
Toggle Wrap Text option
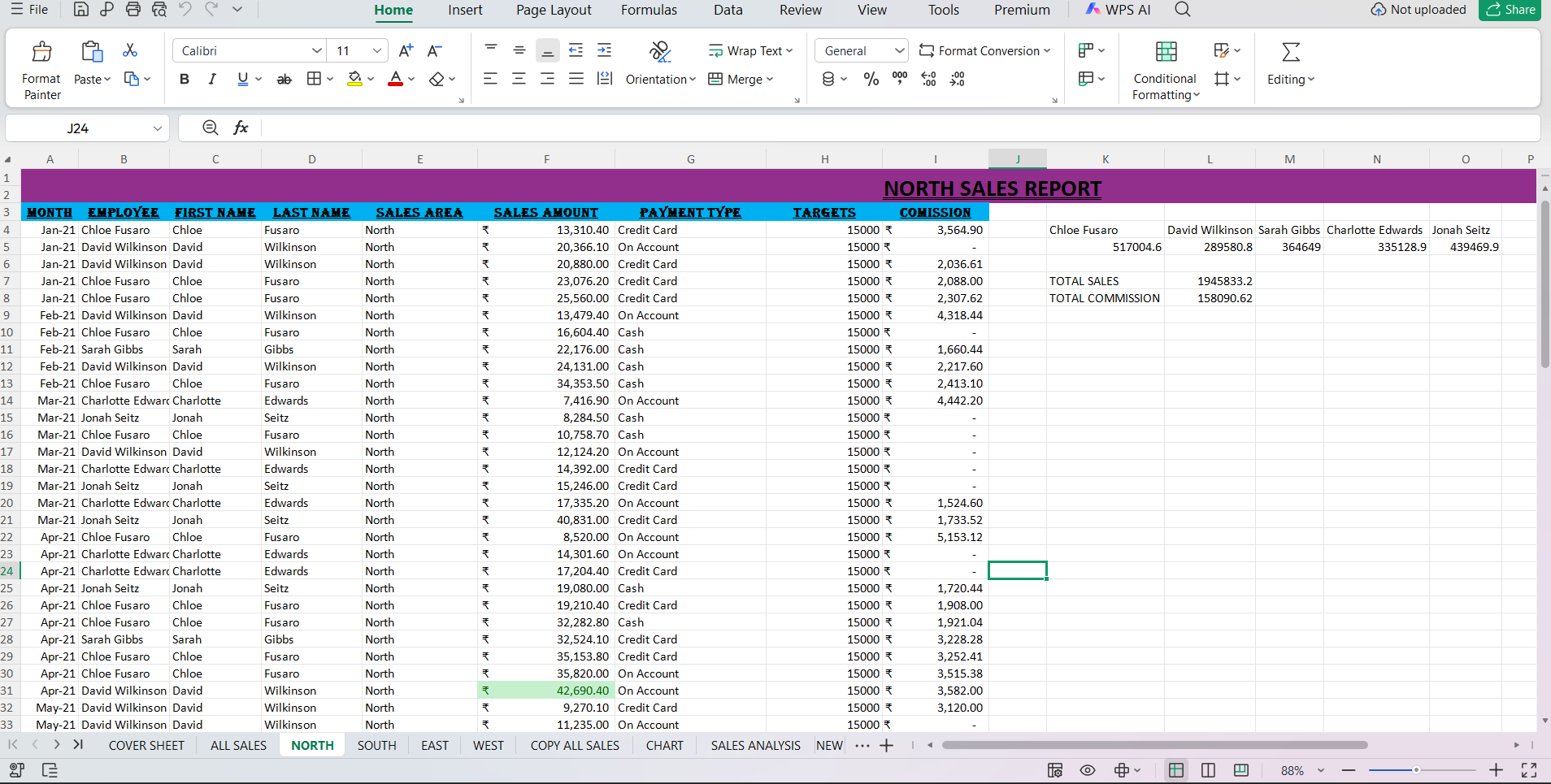749,50
